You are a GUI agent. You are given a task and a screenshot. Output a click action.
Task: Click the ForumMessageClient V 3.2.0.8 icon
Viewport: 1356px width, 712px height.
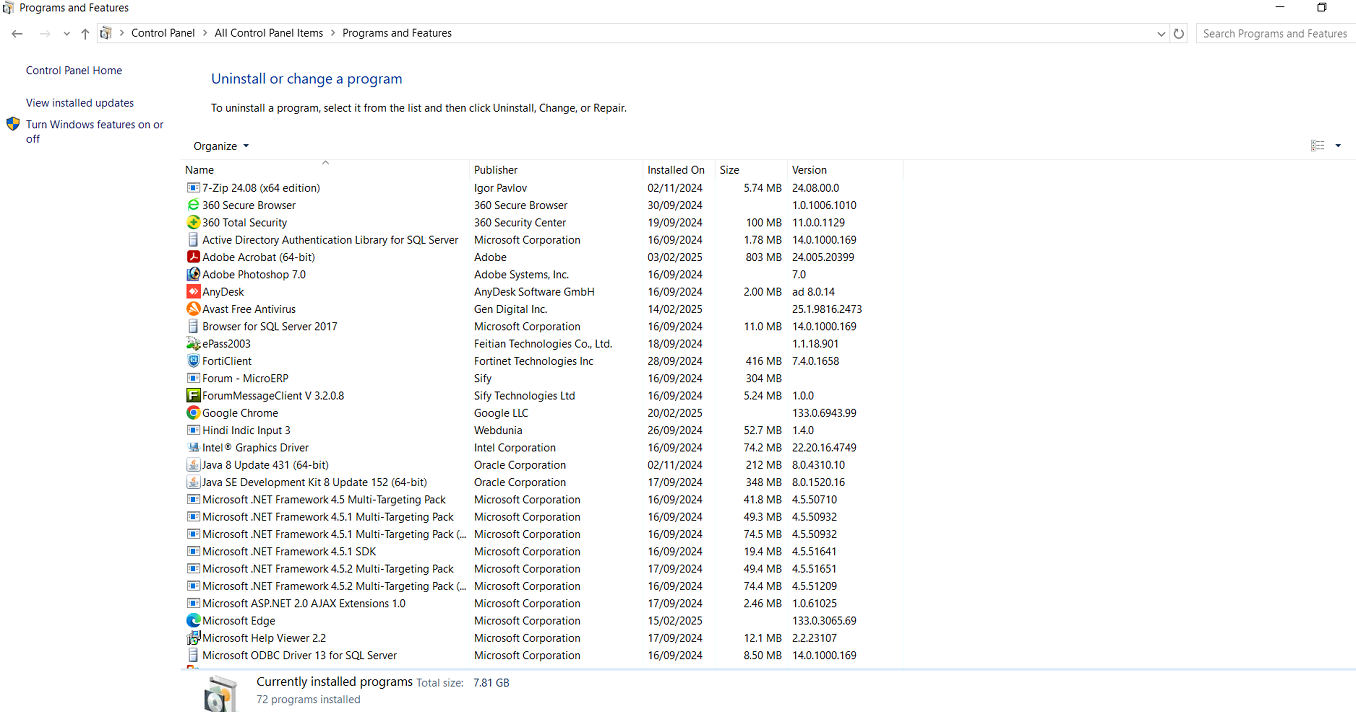point(193,396)
